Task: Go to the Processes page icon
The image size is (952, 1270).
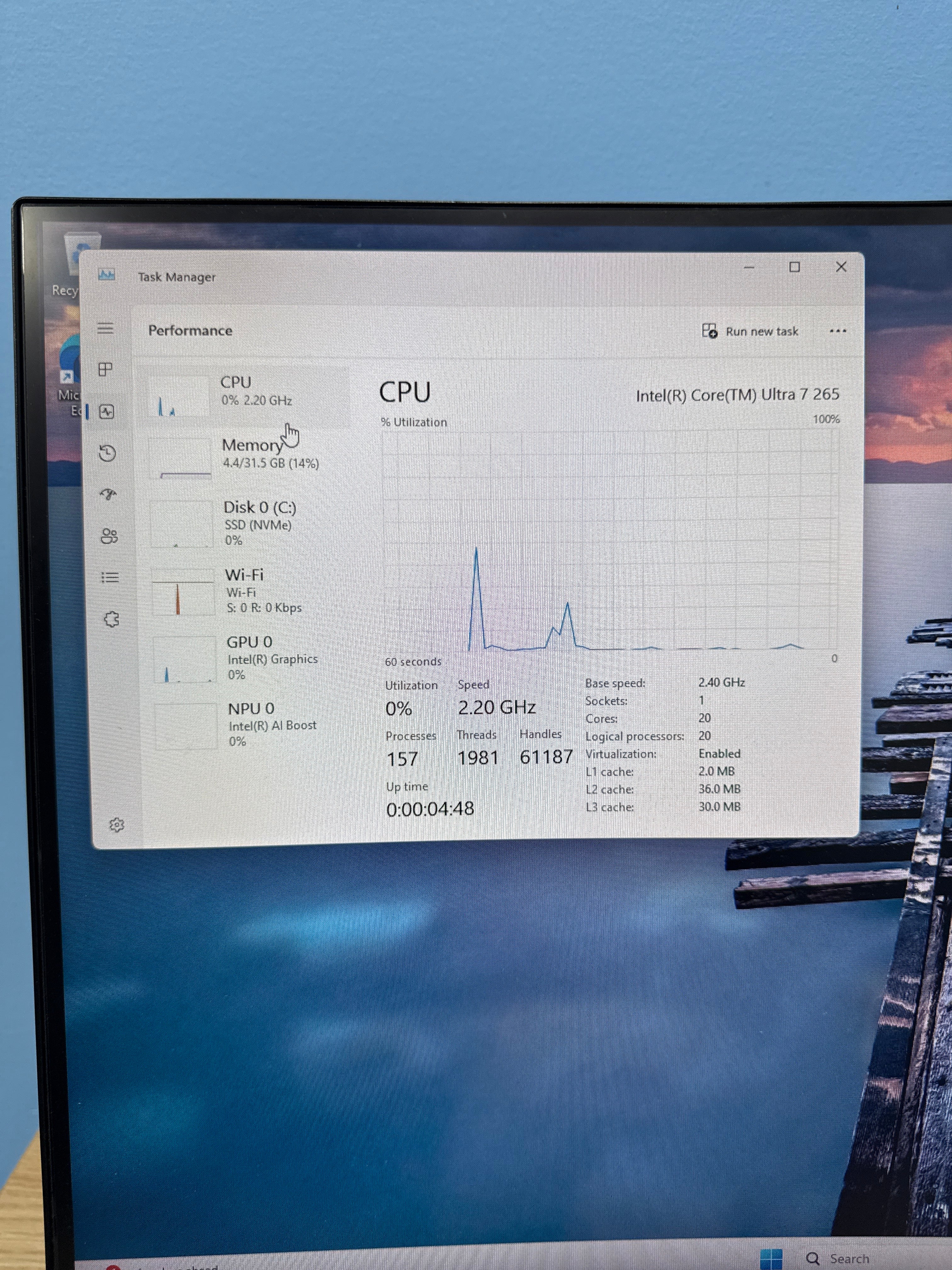Action: [105, 369]
